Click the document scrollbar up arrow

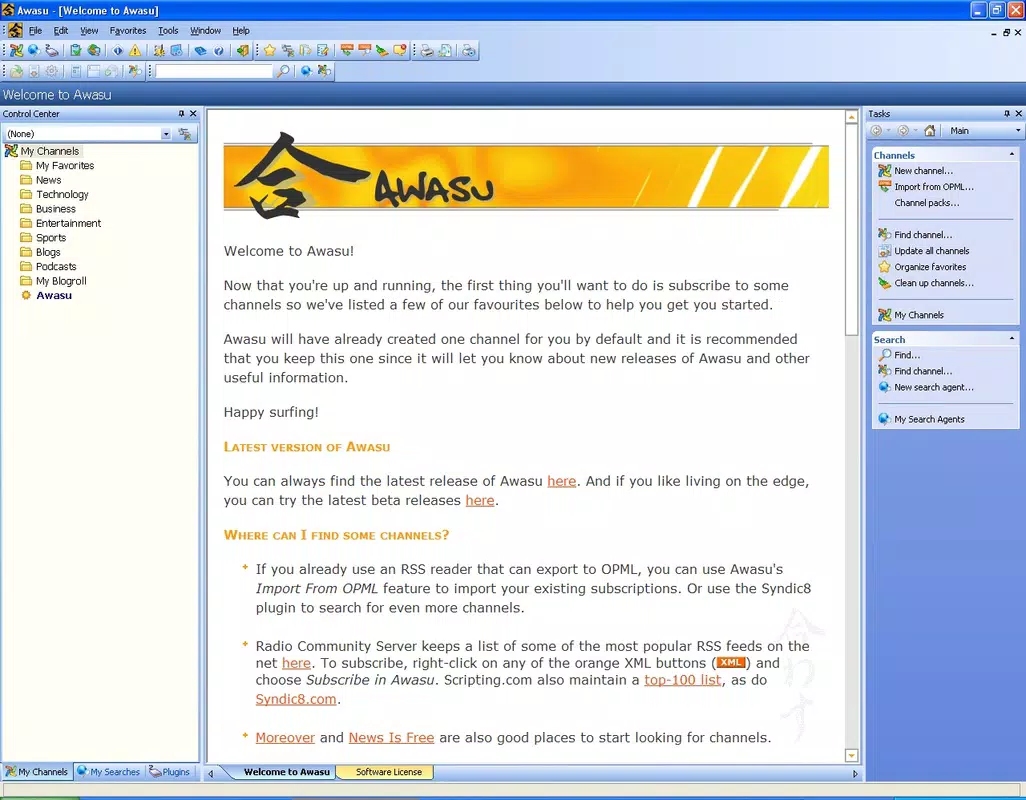pyautogui.click(x=851, y=117)
